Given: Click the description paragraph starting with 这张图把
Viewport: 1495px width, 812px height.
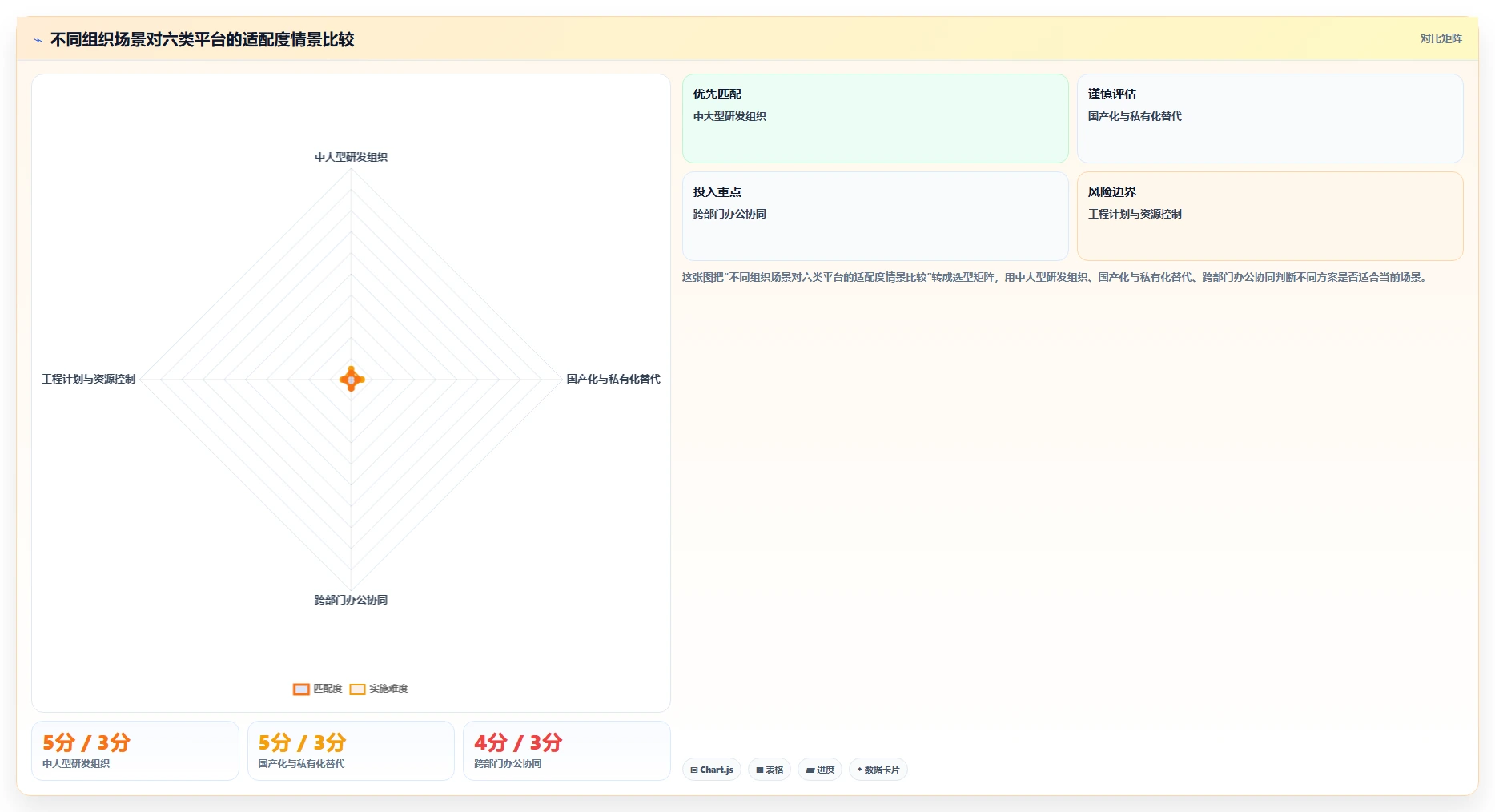Looking at the screenshot, I should (x=1055, y=277).
